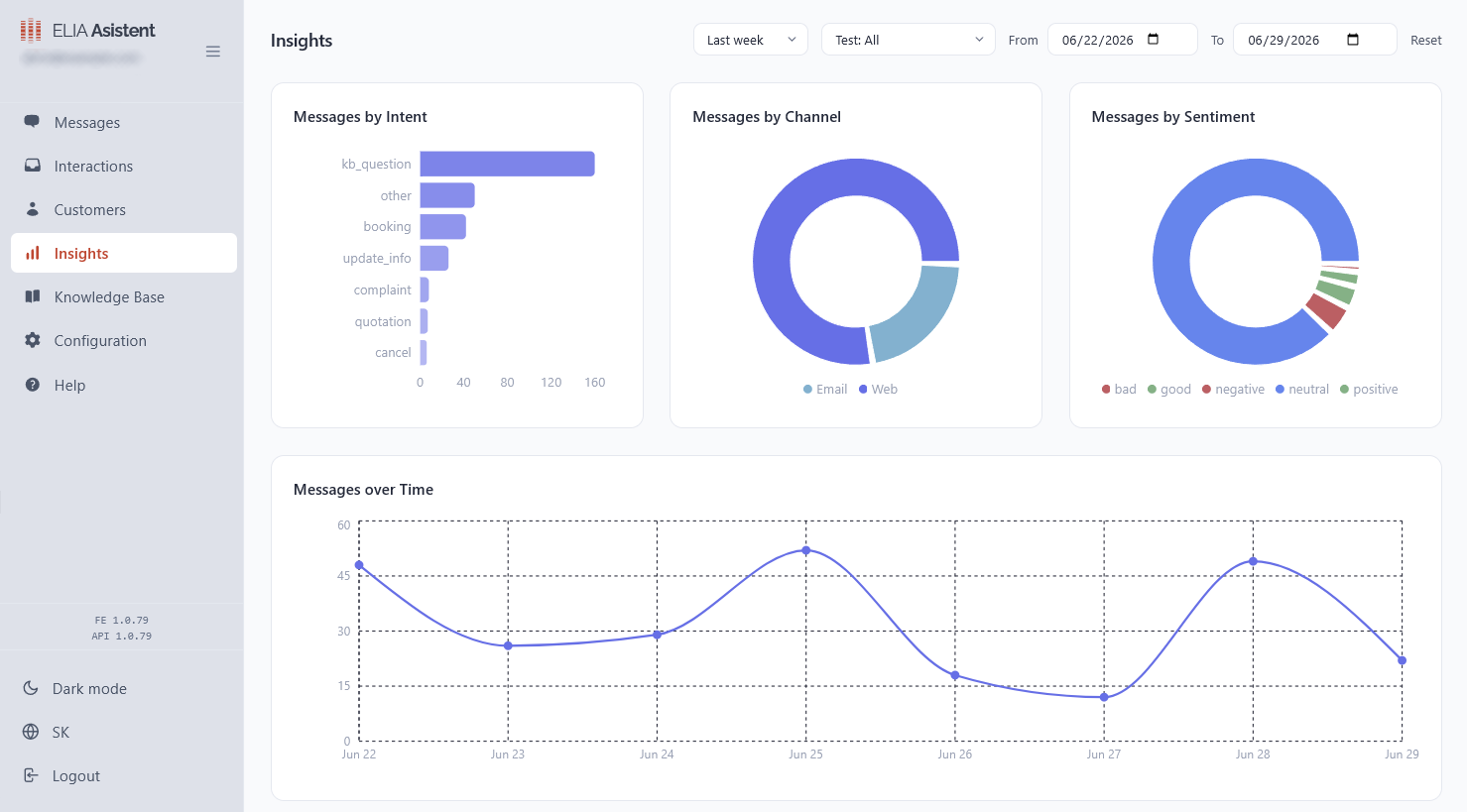
Task: Click the Jun 24 data point
Action: pos(658,635)
